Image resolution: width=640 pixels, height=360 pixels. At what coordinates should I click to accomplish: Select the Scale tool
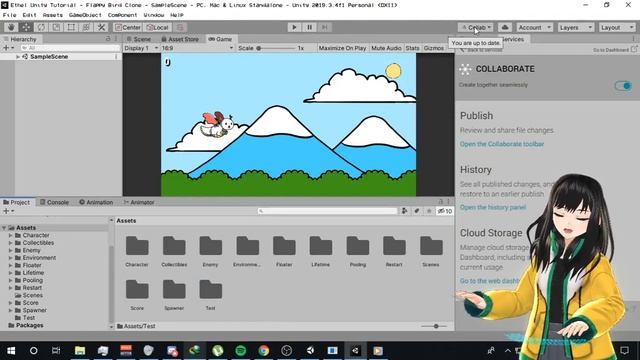56,27
